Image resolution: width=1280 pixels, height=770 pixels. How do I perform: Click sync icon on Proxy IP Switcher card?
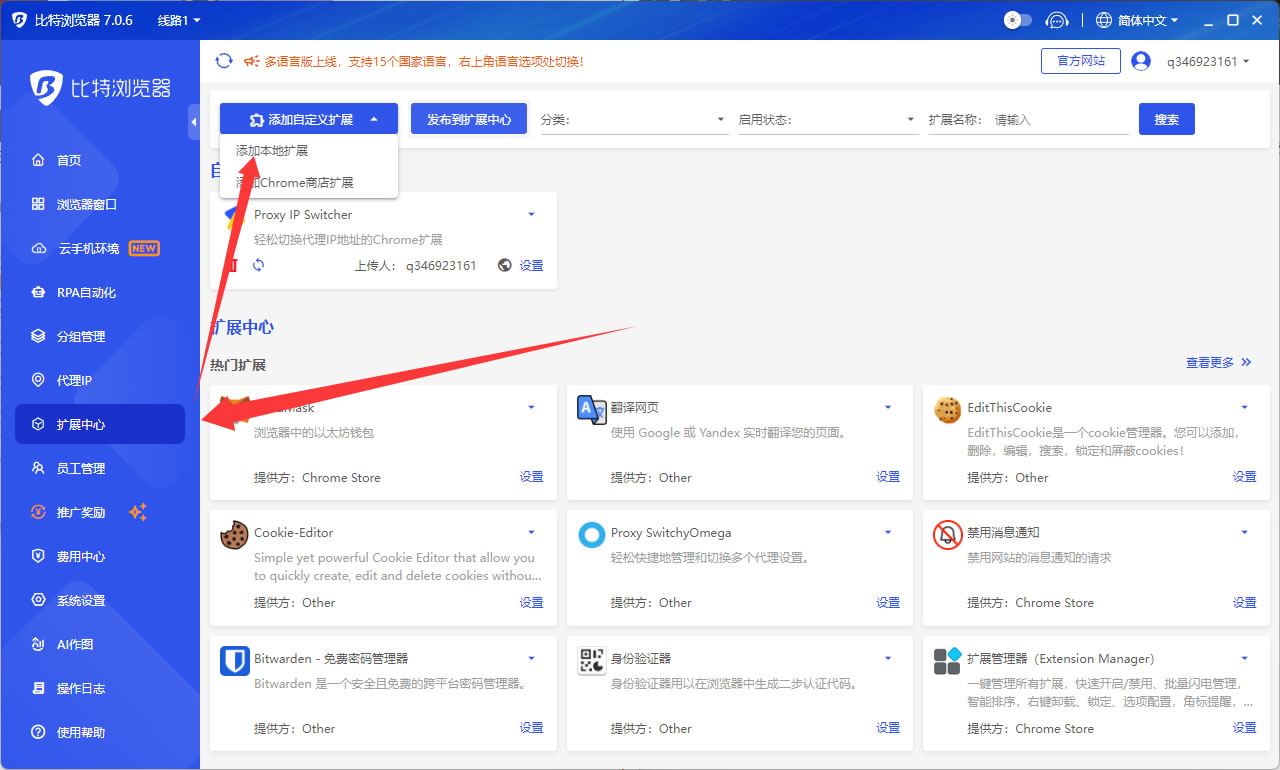pos(258,265)
